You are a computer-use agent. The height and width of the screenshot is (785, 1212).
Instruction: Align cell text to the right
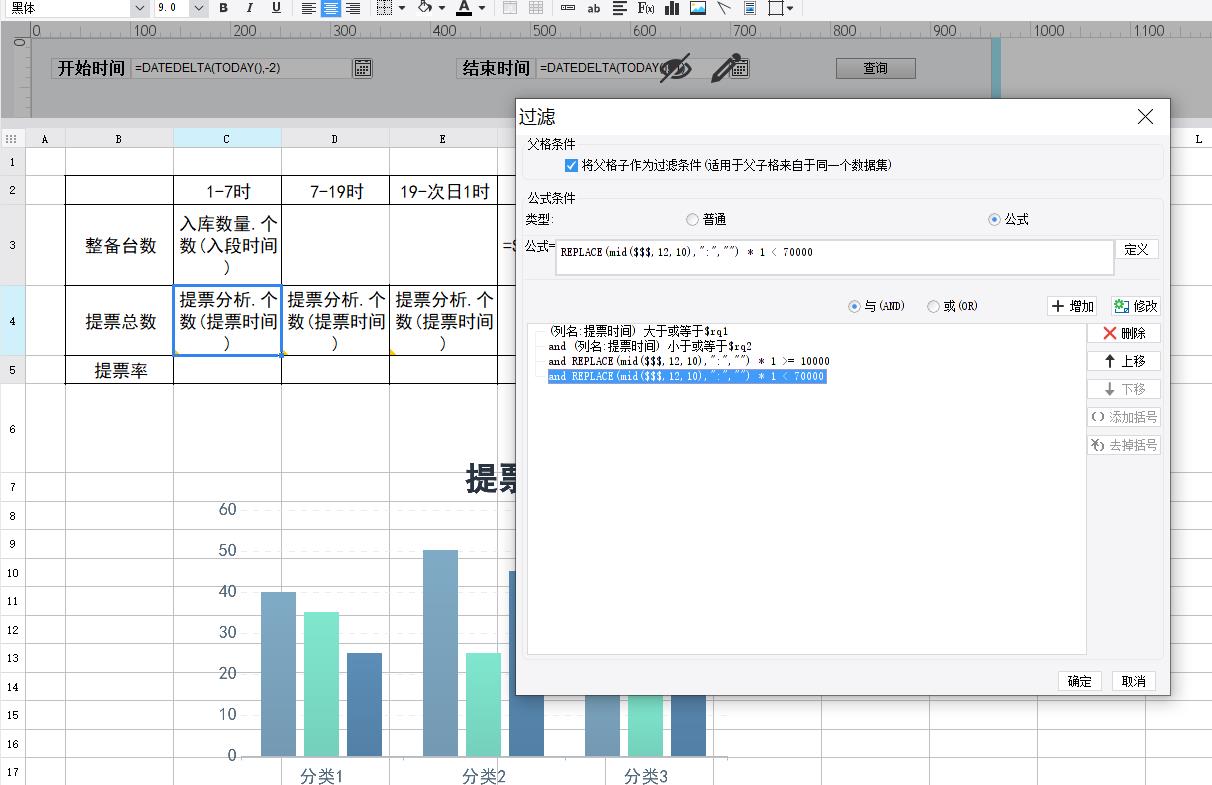click(353, 8)
